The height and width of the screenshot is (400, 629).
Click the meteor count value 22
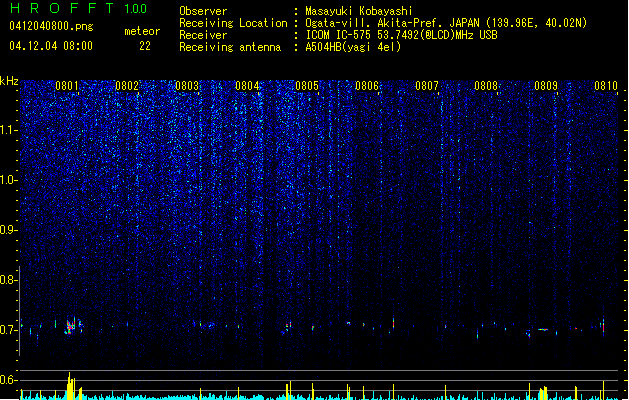coord(145,46)
